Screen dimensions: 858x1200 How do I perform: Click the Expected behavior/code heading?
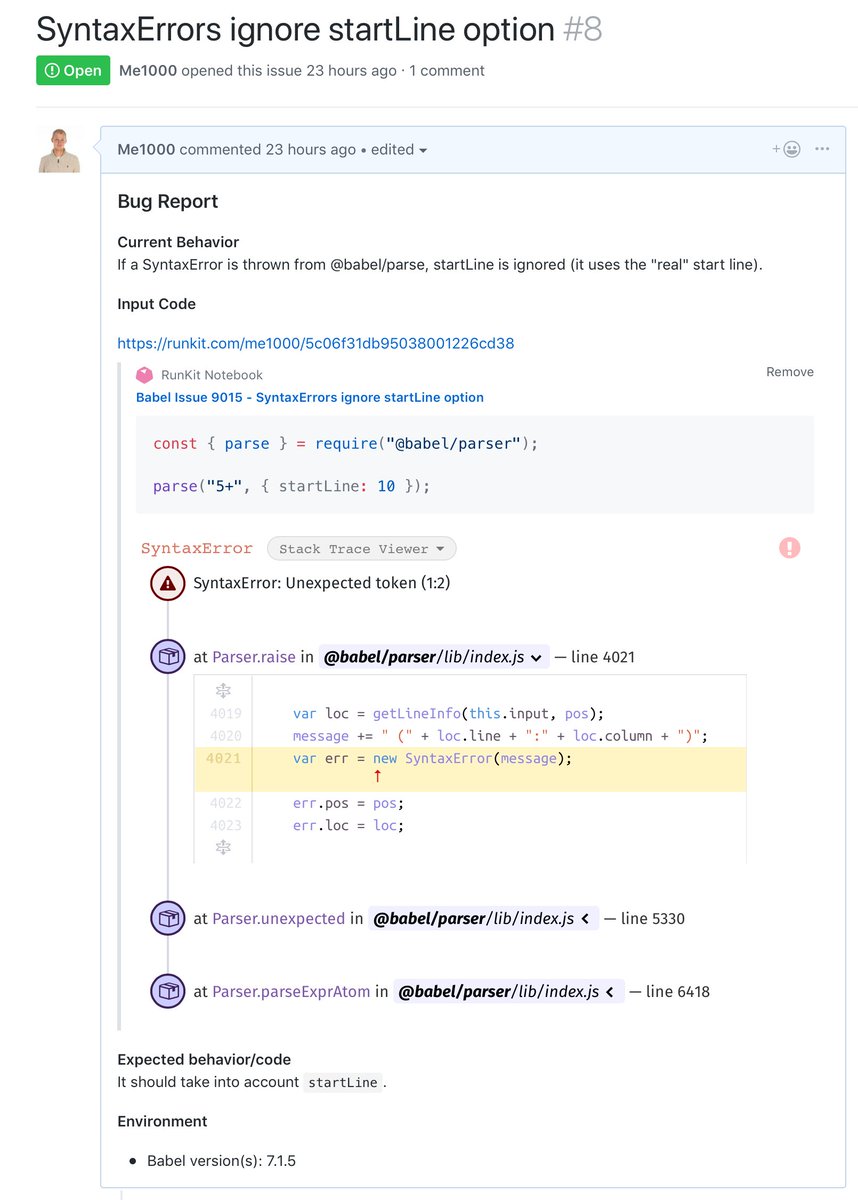click(204, 1059)
